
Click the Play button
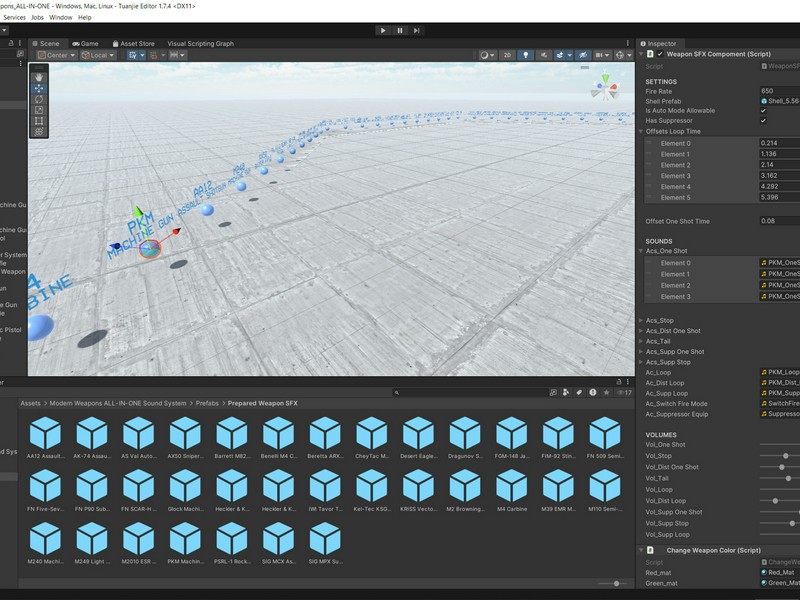pos(383,31)
